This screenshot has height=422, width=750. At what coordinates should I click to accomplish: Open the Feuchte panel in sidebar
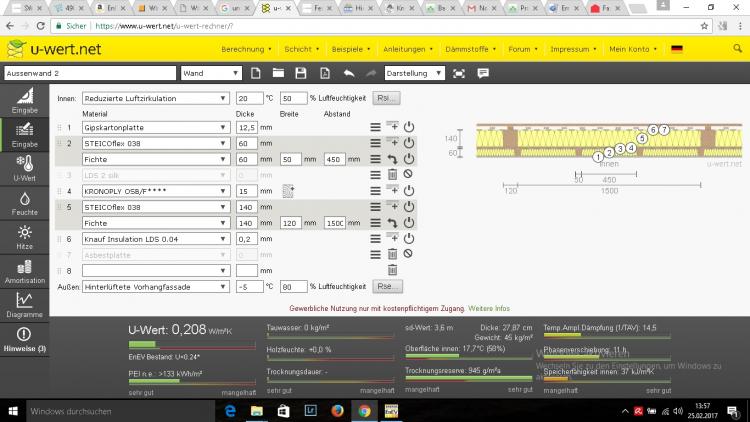tap(22, 205)
